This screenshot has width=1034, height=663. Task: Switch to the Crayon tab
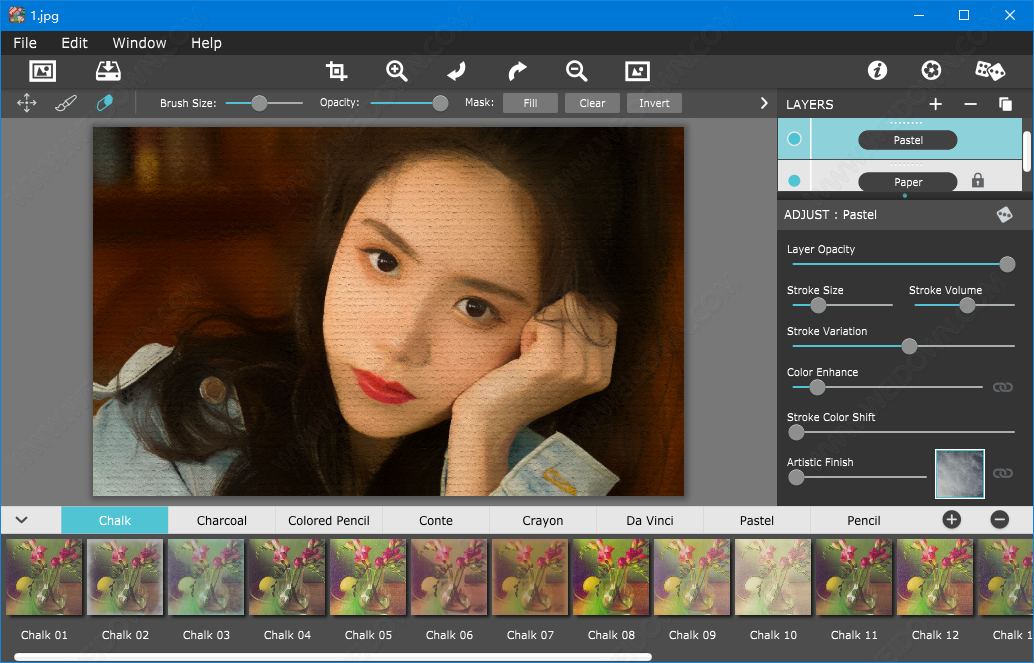(543, 521)
